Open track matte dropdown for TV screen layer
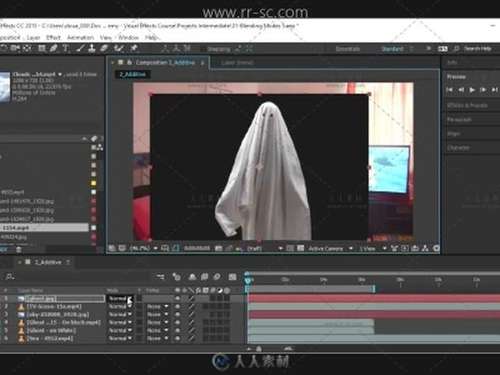The width and height of the screenshot is (500, 375). [x=157, y=306]
